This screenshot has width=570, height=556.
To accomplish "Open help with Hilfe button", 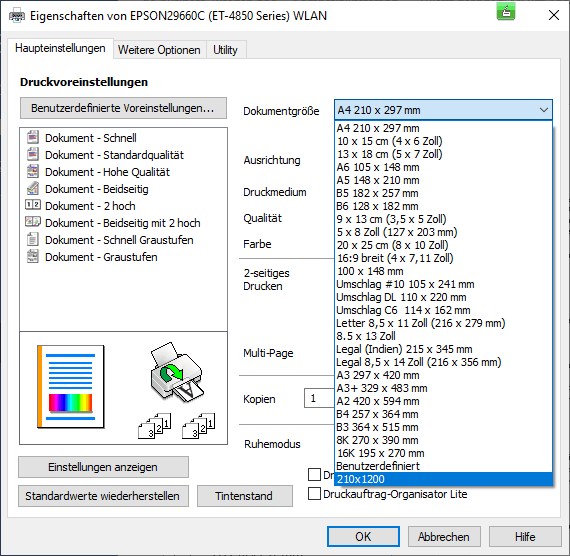I will click(525, 536).
